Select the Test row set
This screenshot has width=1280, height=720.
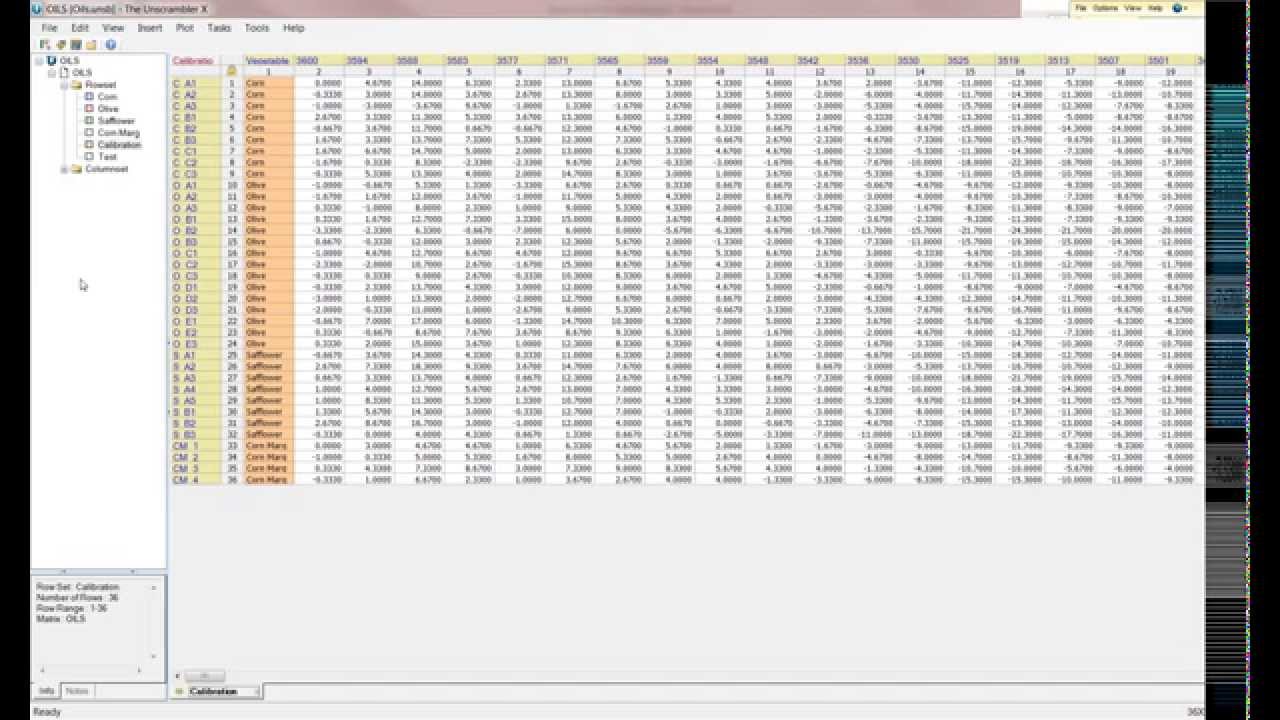[x=107, y=157]
